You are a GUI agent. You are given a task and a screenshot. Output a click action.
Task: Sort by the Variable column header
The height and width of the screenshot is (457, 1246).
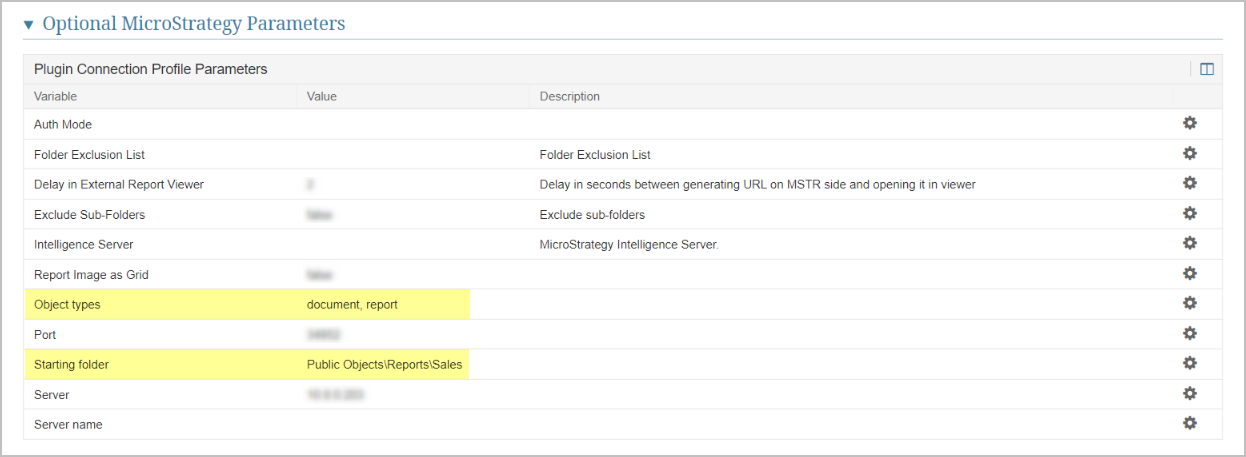pos(56,97)
